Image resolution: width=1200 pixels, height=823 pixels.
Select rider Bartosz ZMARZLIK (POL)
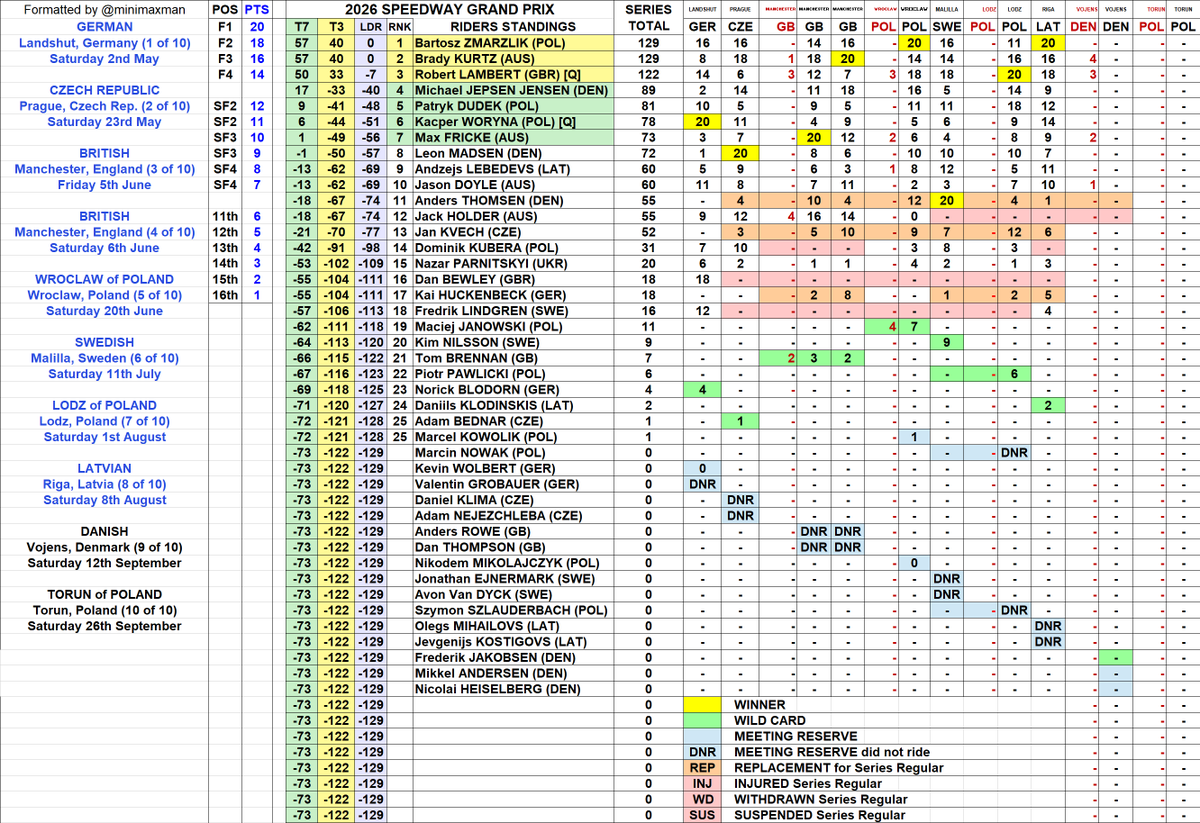tap(512, 42)
